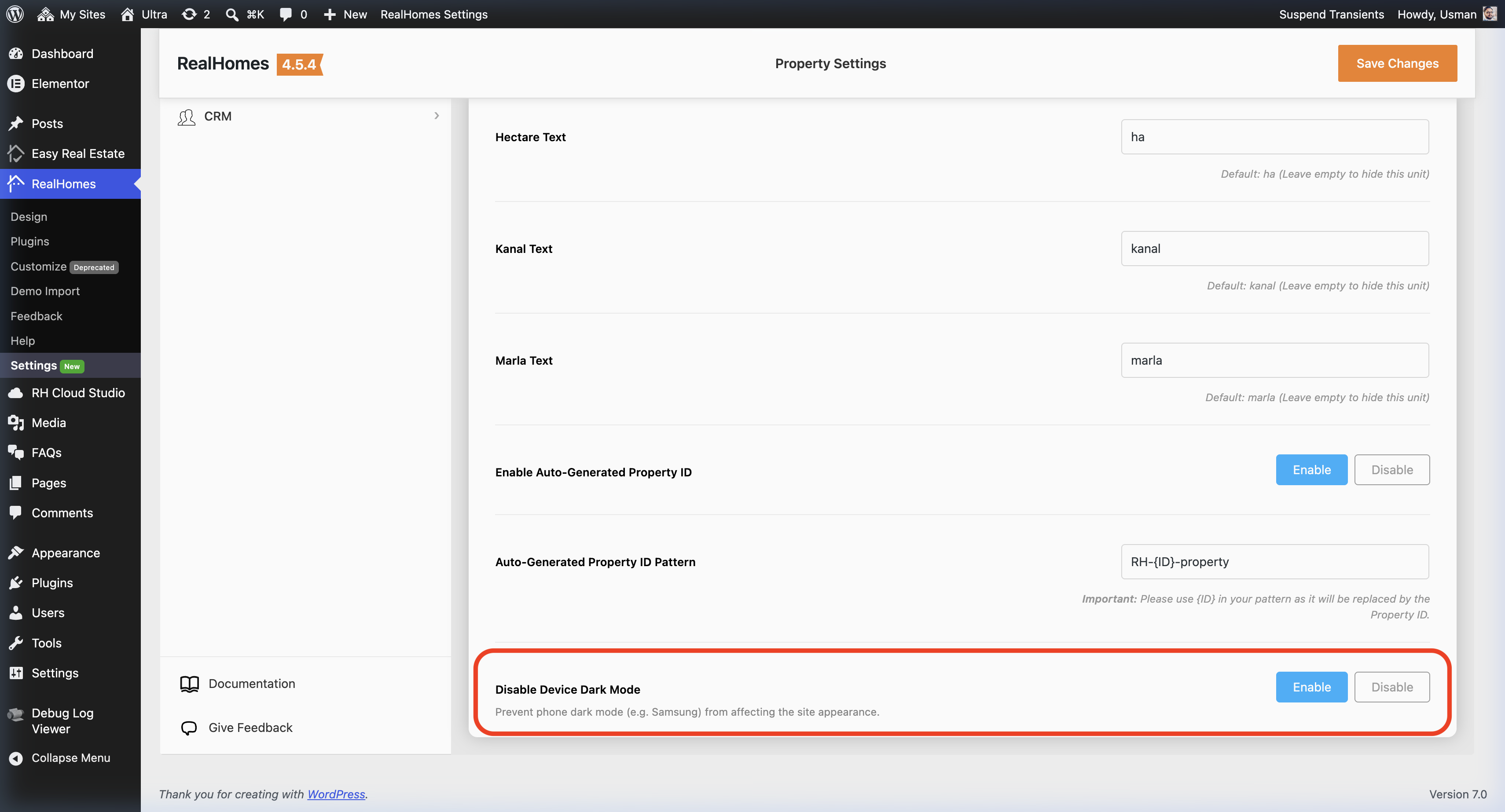This screenshot has height=812, width=1505.
Task: Open the search magnifier icon in admin bar
Action: click(232, 14)
